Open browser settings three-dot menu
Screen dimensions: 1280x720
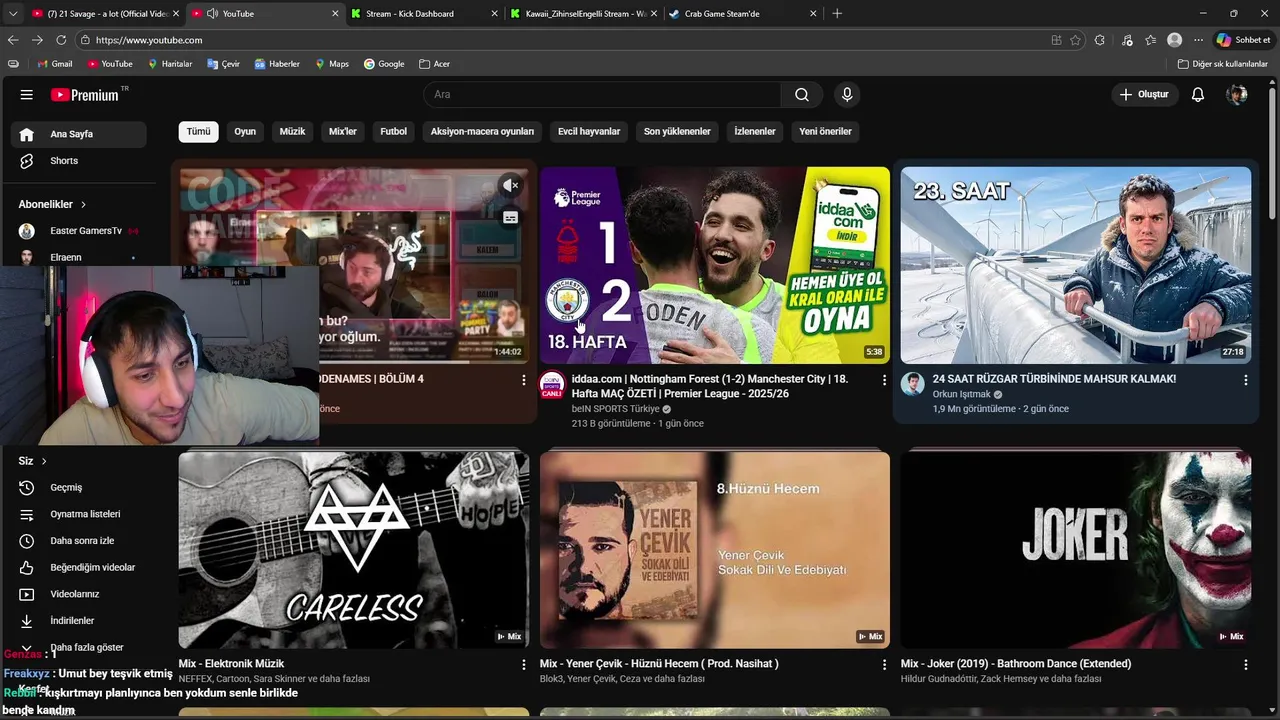1198,40
